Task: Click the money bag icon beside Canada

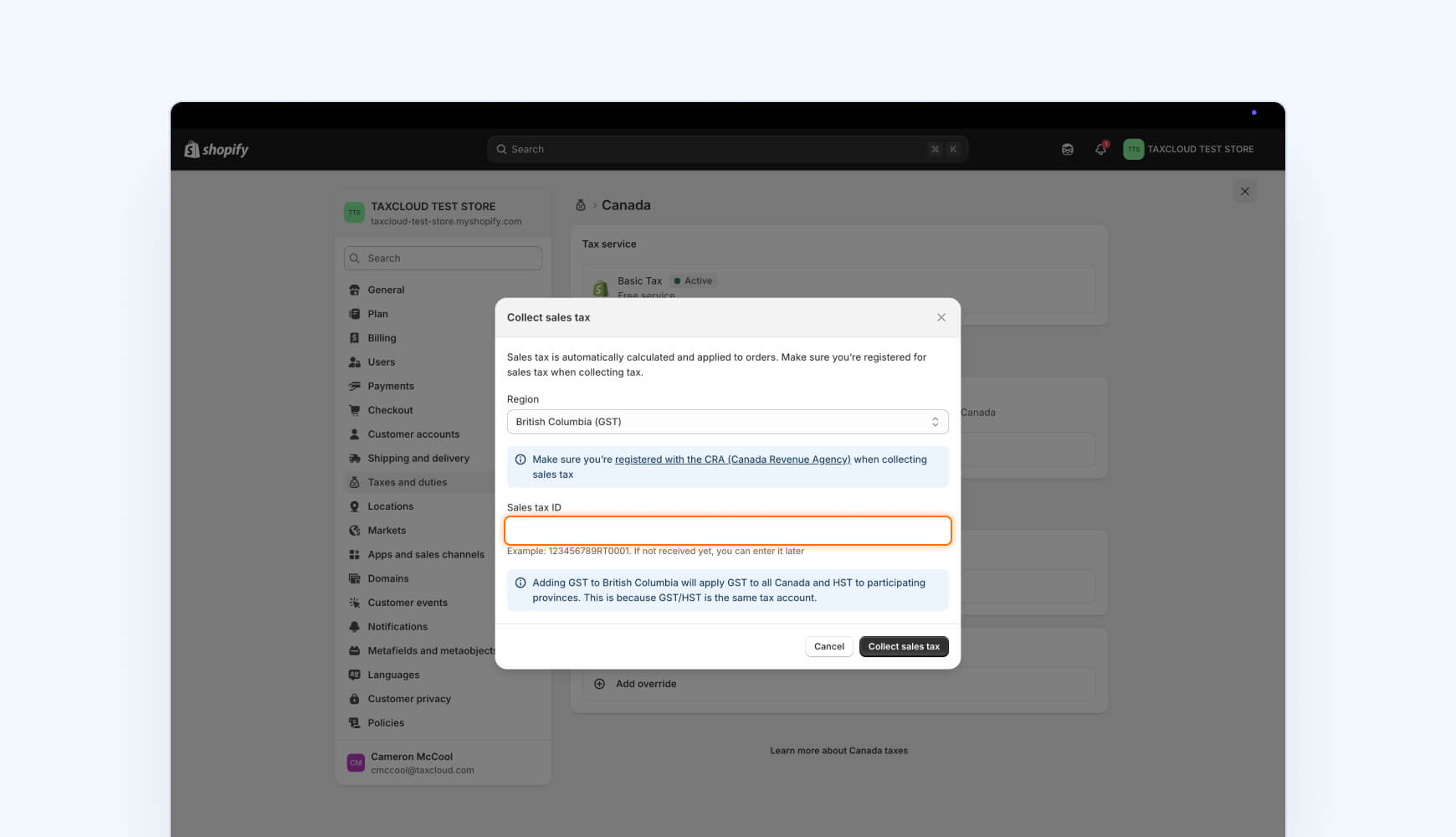Action: (x=581, y=204)
